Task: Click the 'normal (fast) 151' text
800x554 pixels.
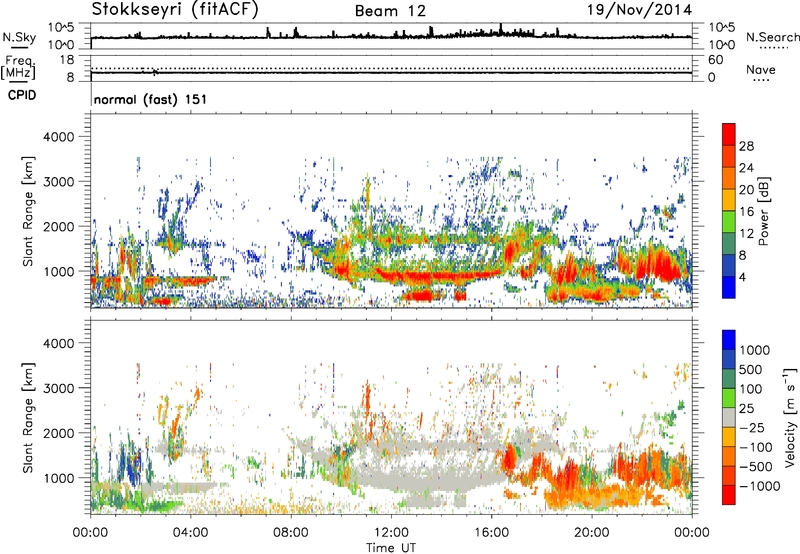Action: click(x=151, y=99)
